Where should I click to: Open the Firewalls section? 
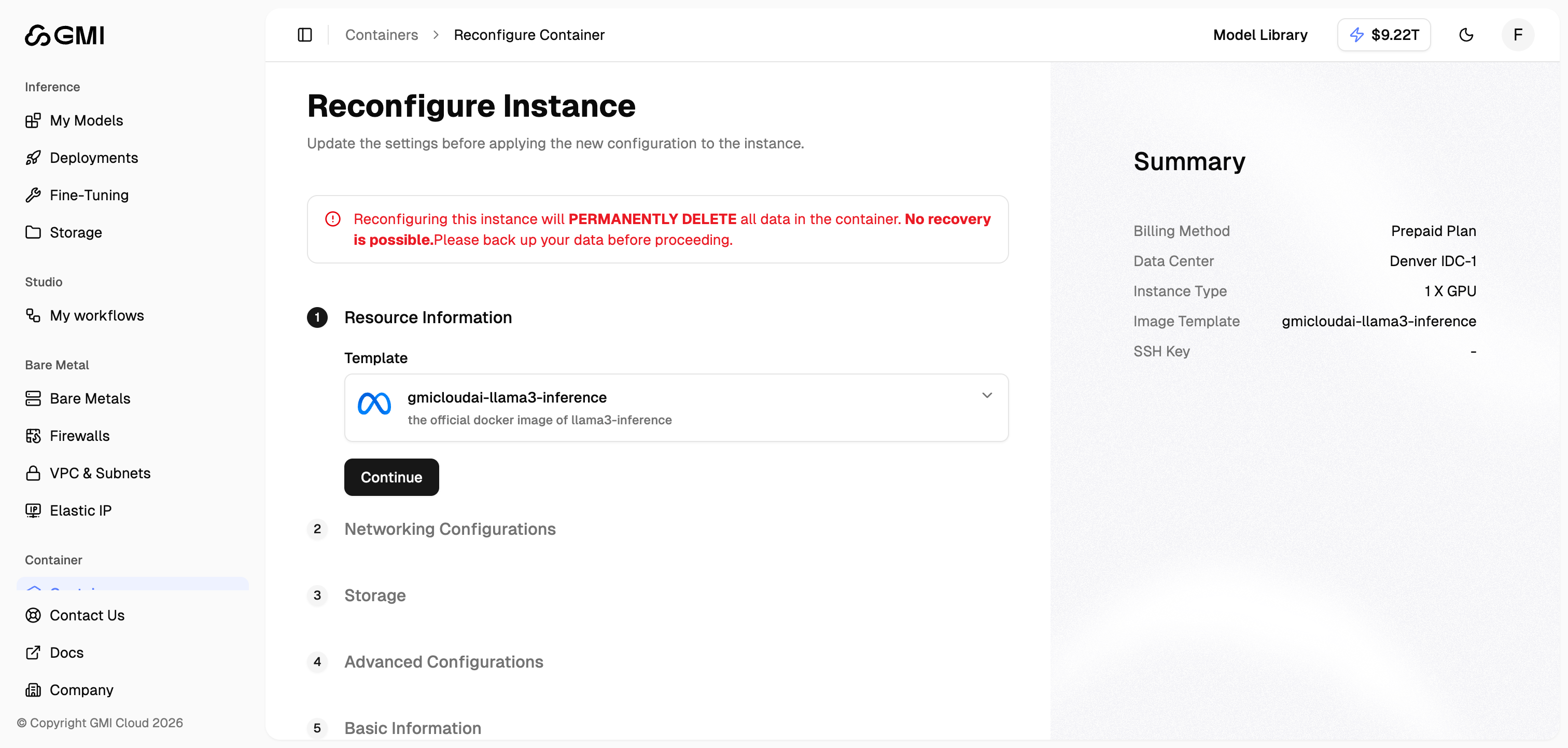tap(80, 436)
